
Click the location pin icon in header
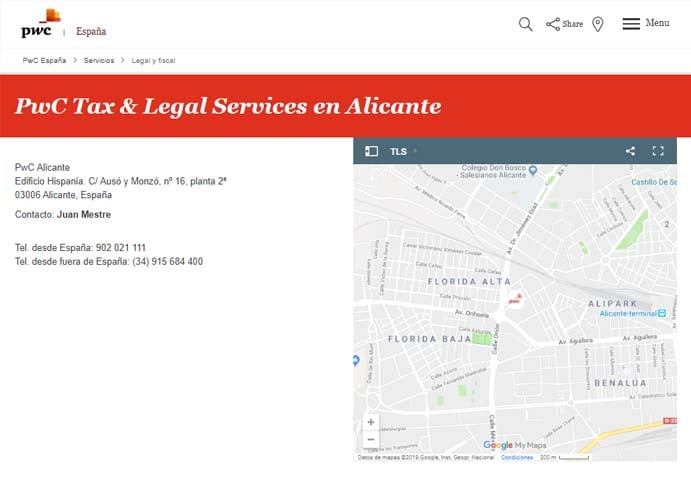(598, 24)
